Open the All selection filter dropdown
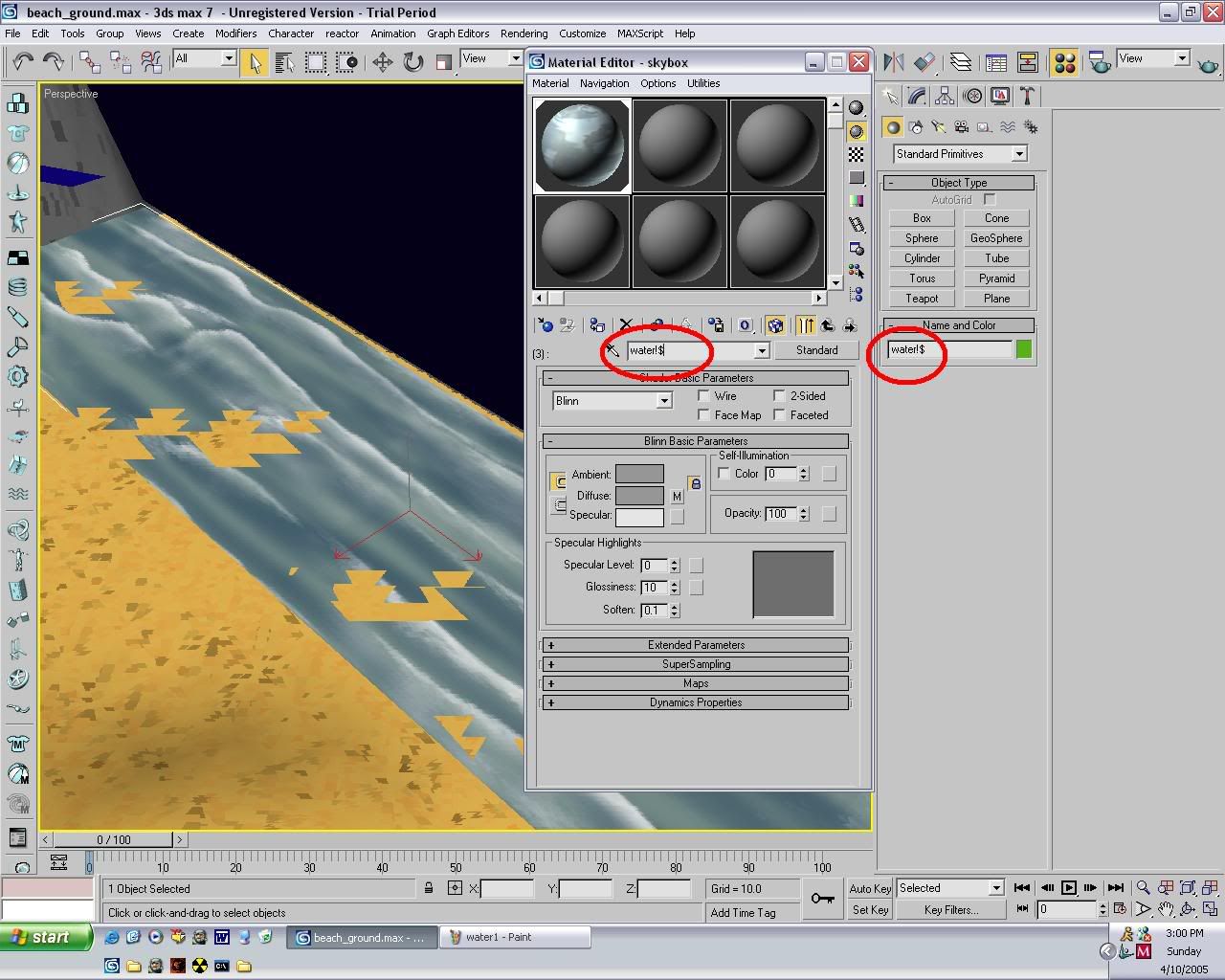This screenshot has width=1225, height=980. (x=205, y=58)
